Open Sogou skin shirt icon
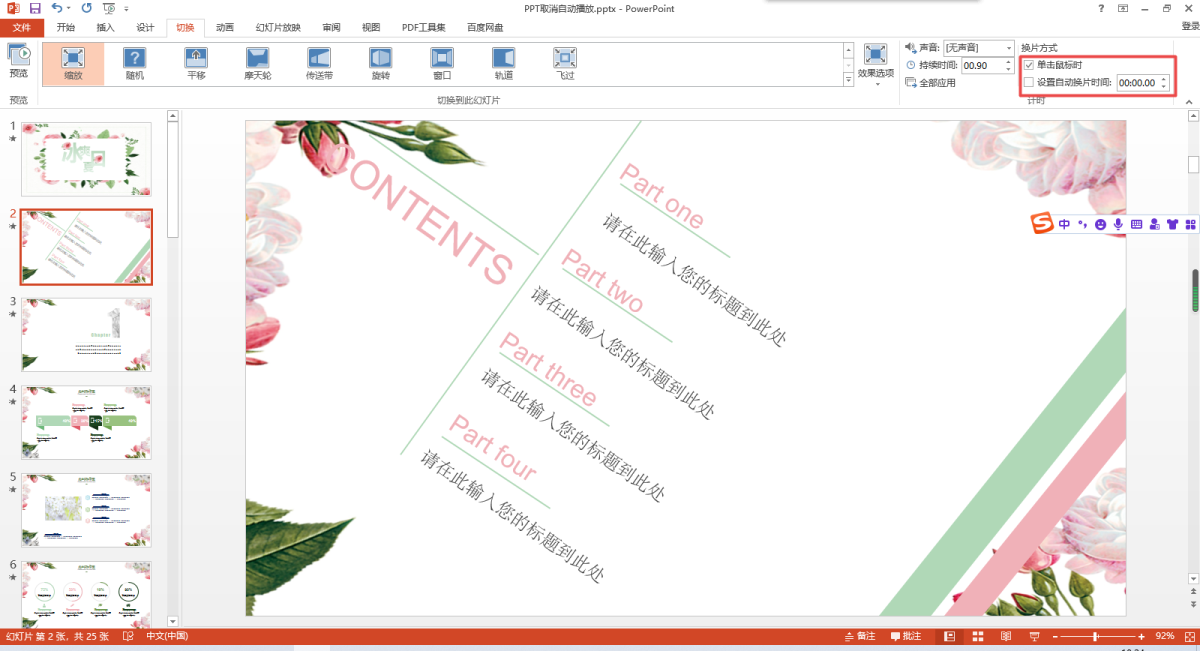This screenshot has width=1200, height=651. [x=1172, y=224]
